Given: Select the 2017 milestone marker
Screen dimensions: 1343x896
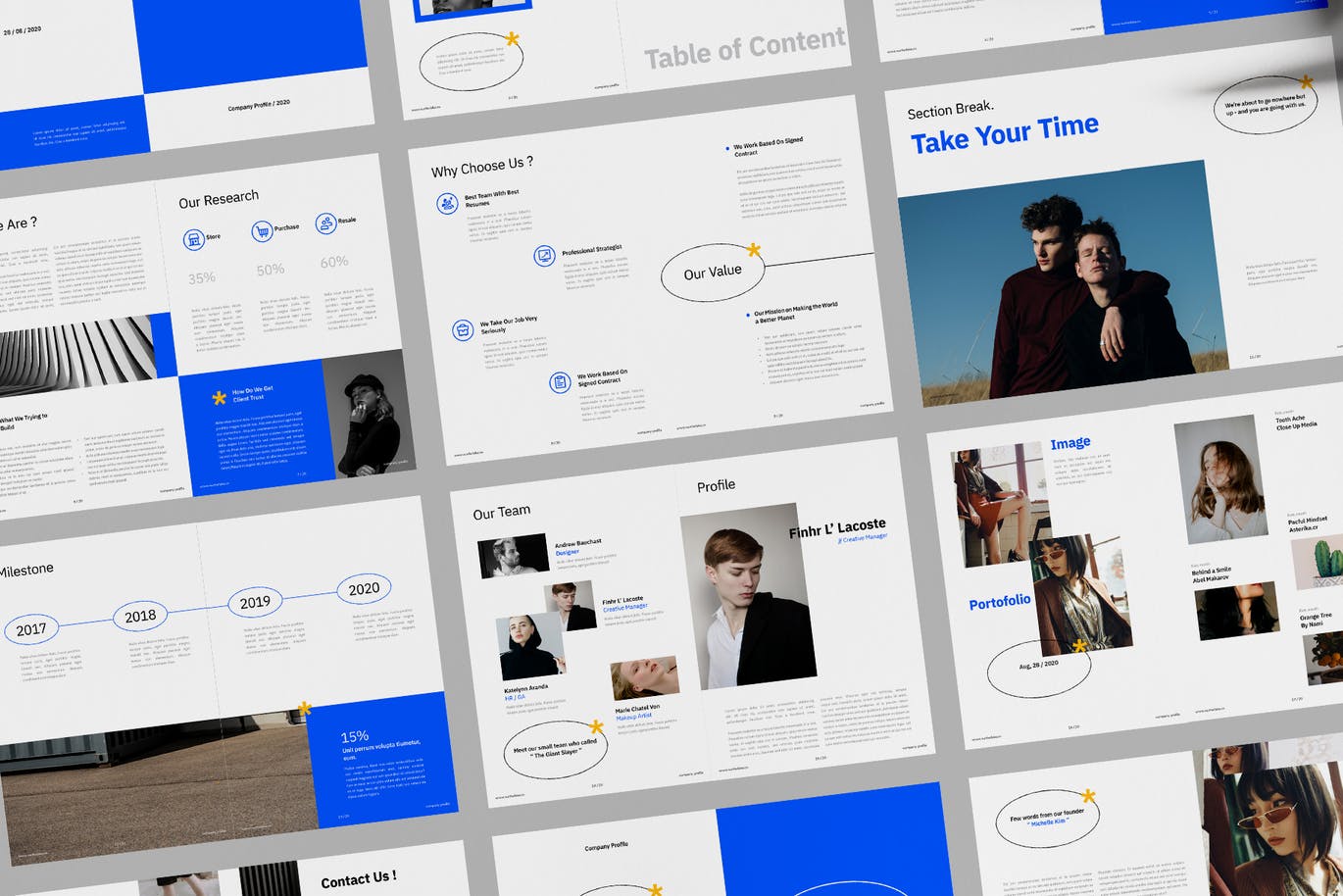Looking at the screenshot, I should [x=31, y=629].
